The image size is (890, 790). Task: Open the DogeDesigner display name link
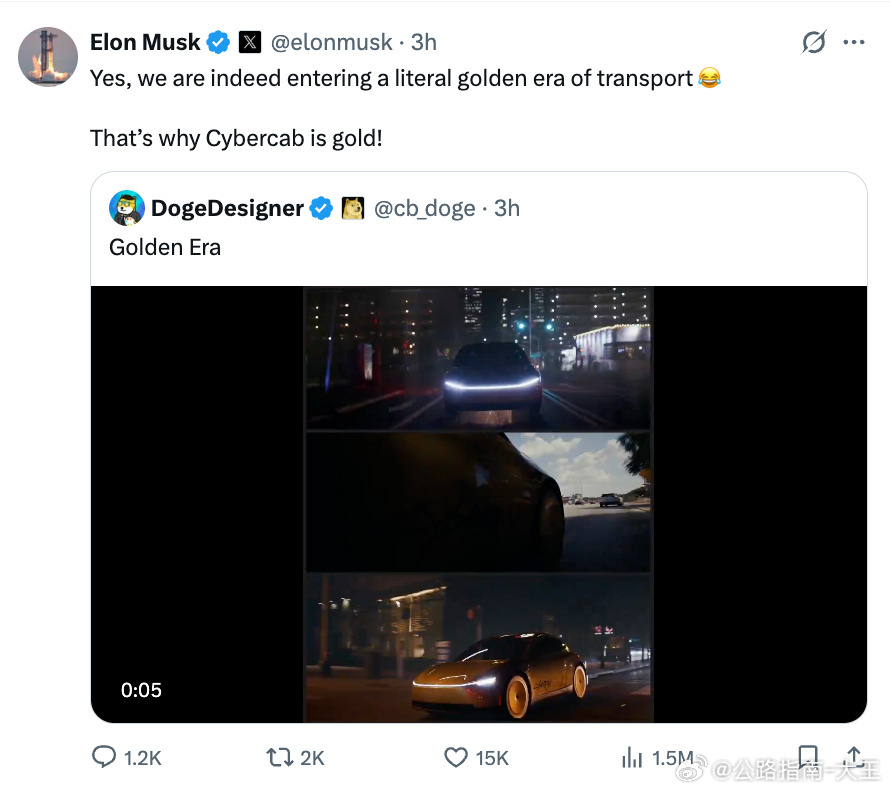(x=227, y=208)
